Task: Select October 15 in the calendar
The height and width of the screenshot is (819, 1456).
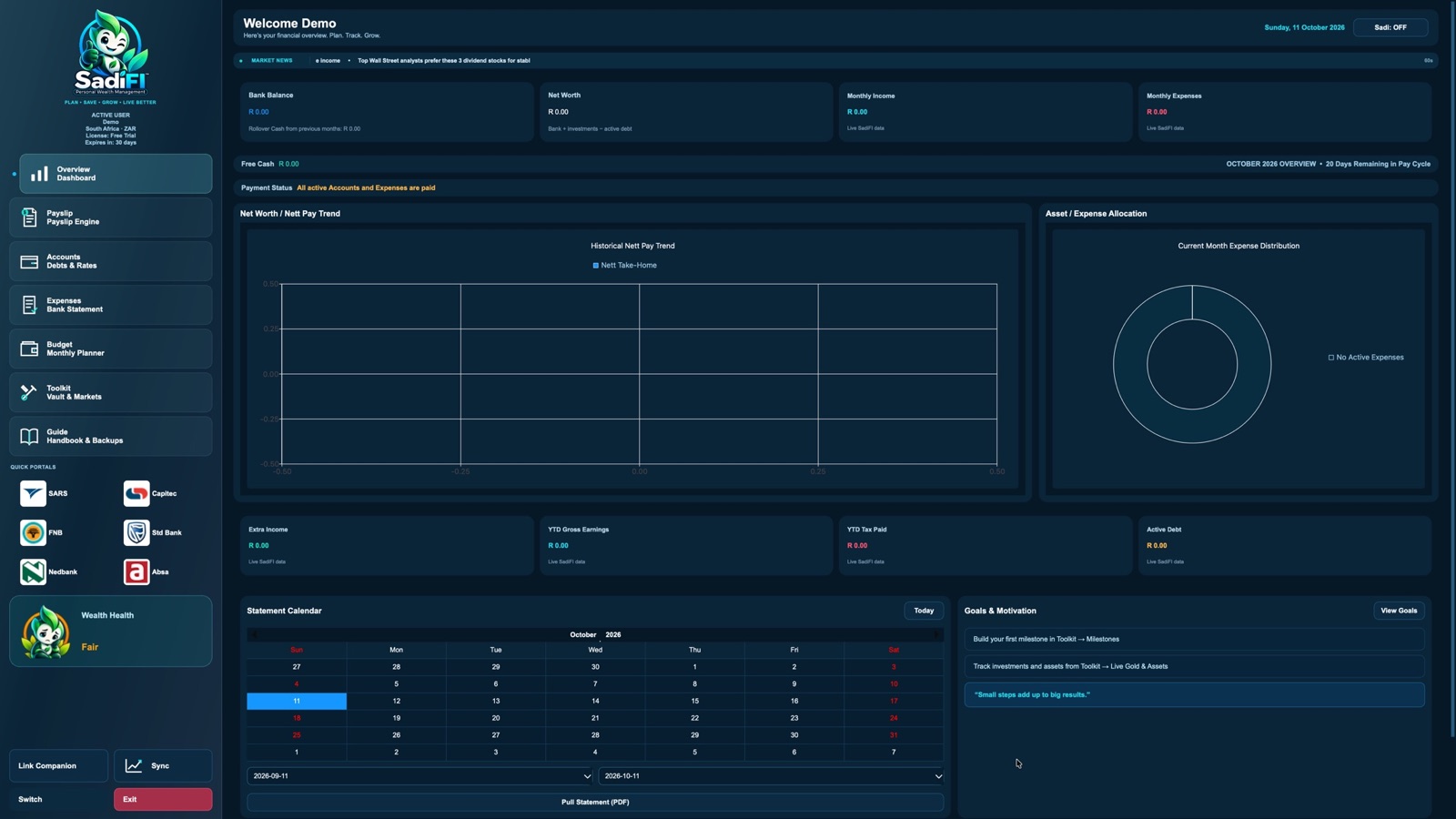Action: pos(694,701)
